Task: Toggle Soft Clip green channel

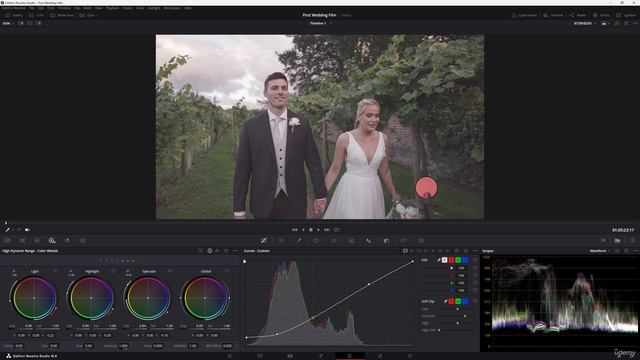Action: pyautogui.click(x=458, y=301)
